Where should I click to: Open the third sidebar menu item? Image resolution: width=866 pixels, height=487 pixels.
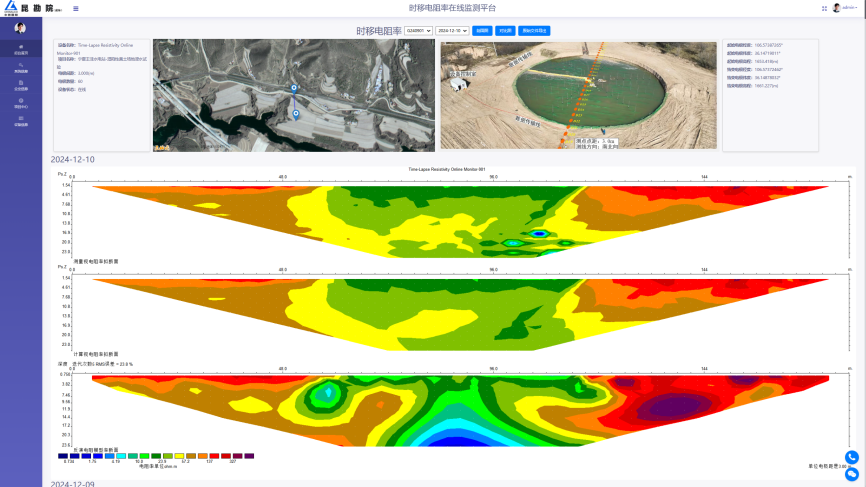coord(21,86)
